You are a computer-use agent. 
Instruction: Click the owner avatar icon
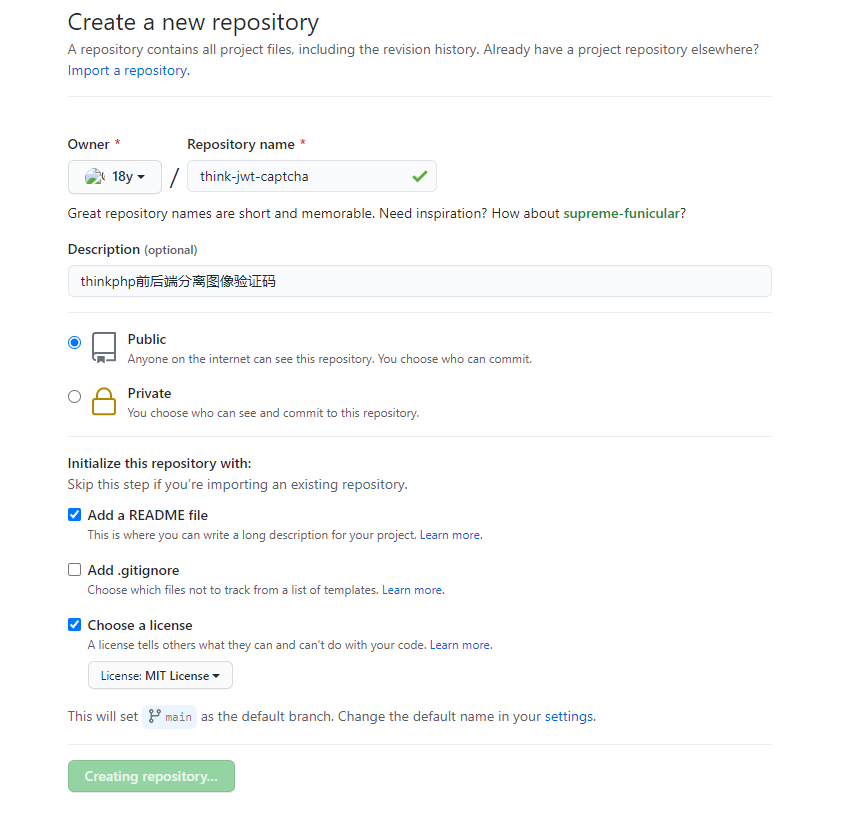95,176
